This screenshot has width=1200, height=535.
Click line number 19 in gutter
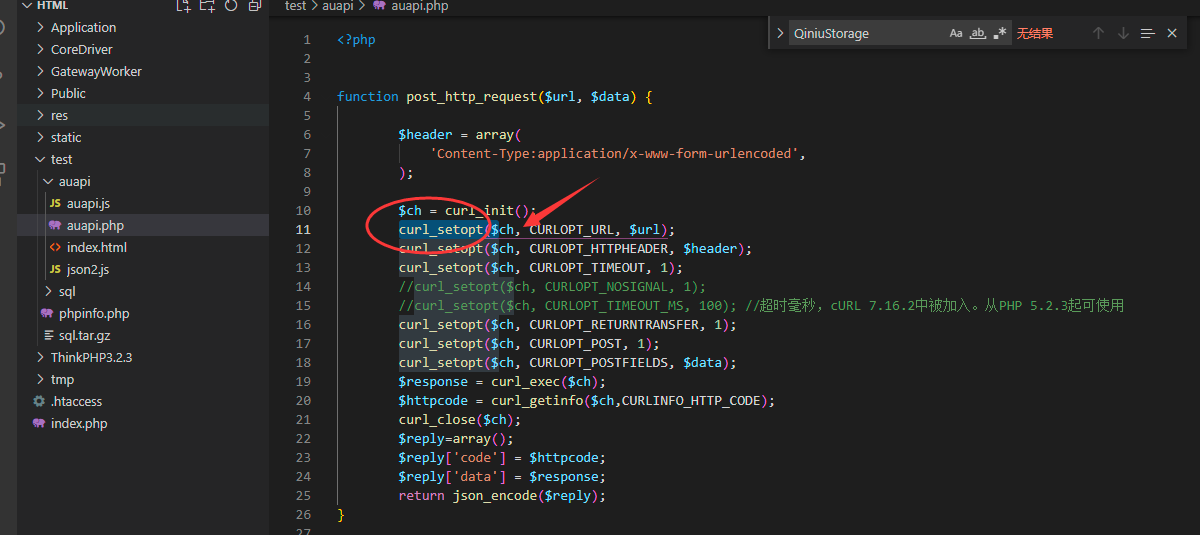point(304,381)
